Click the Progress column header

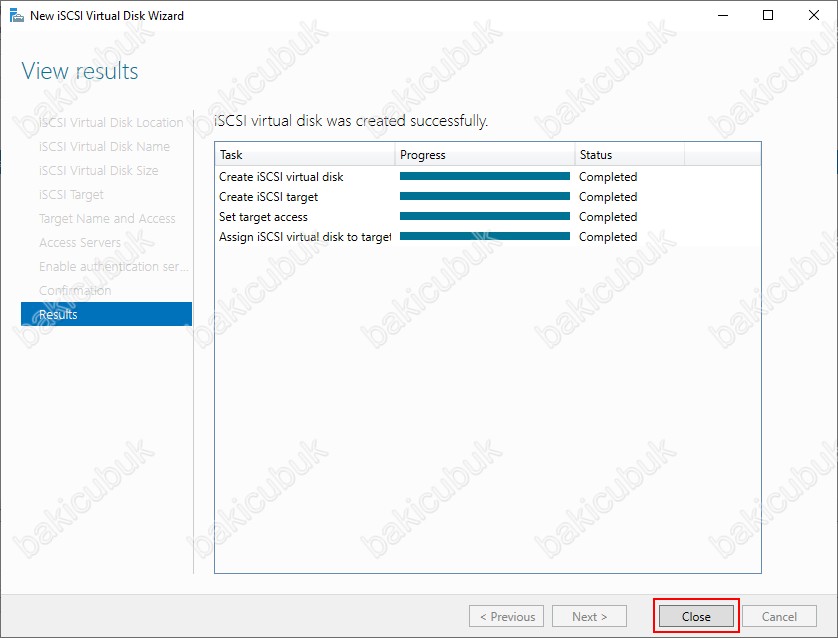(x=485, y=154)
